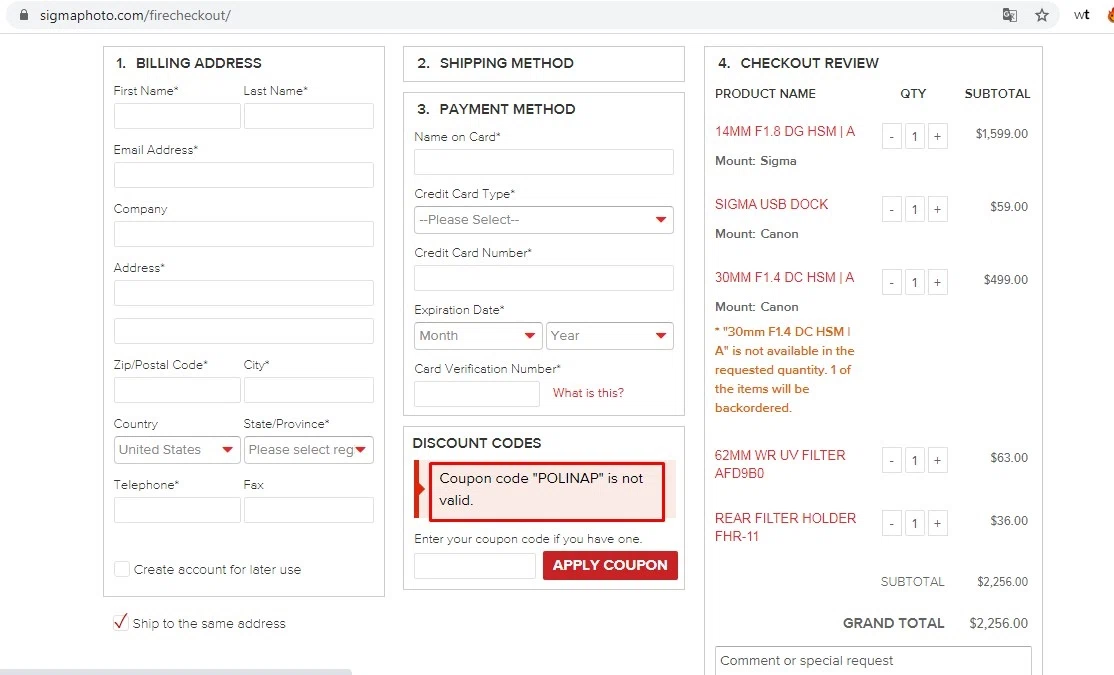Open the Credit Card Type dropdown

(543, 220)
